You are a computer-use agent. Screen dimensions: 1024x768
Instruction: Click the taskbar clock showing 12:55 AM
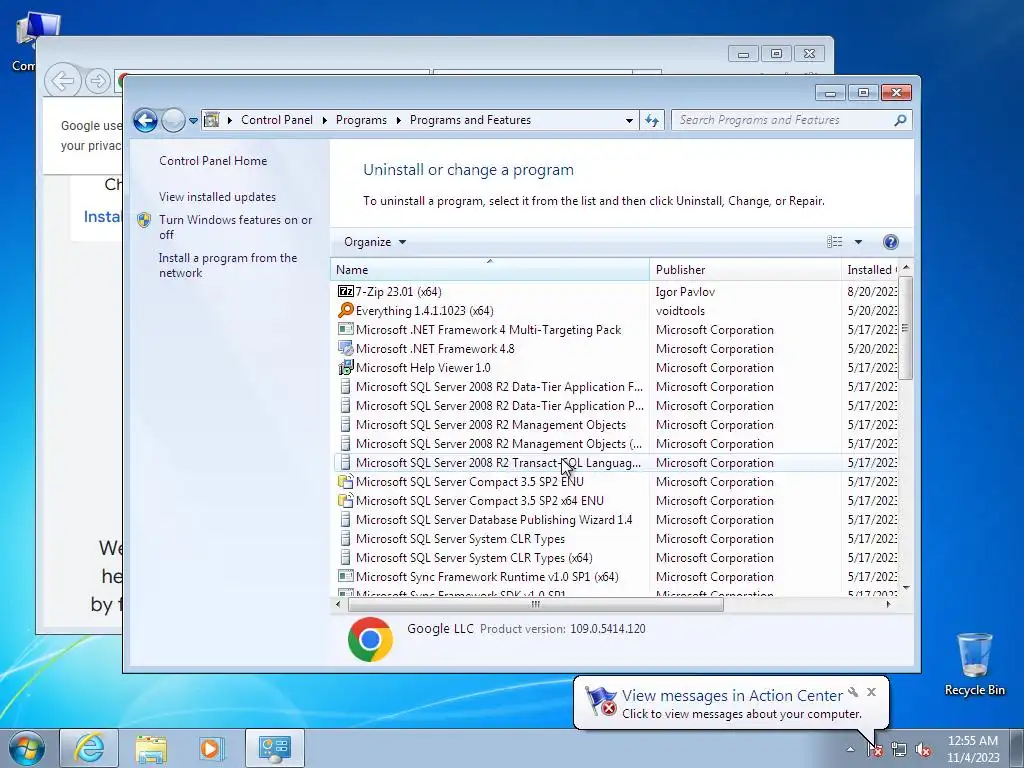972,749
